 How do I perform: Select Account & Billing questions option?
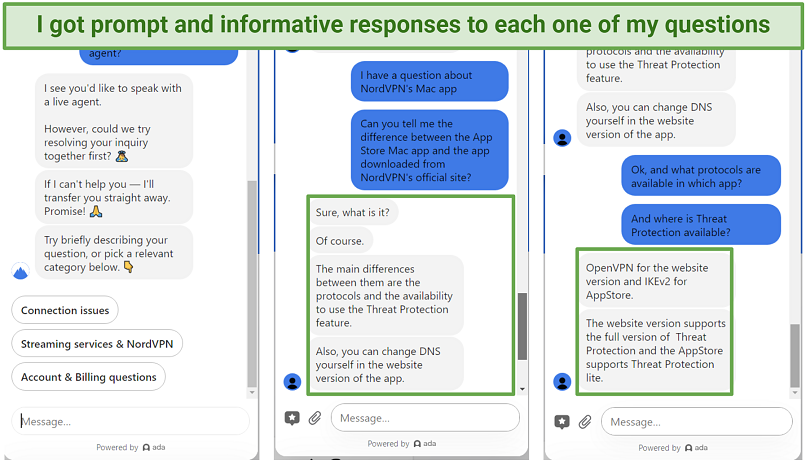click(x=88, y=377)
